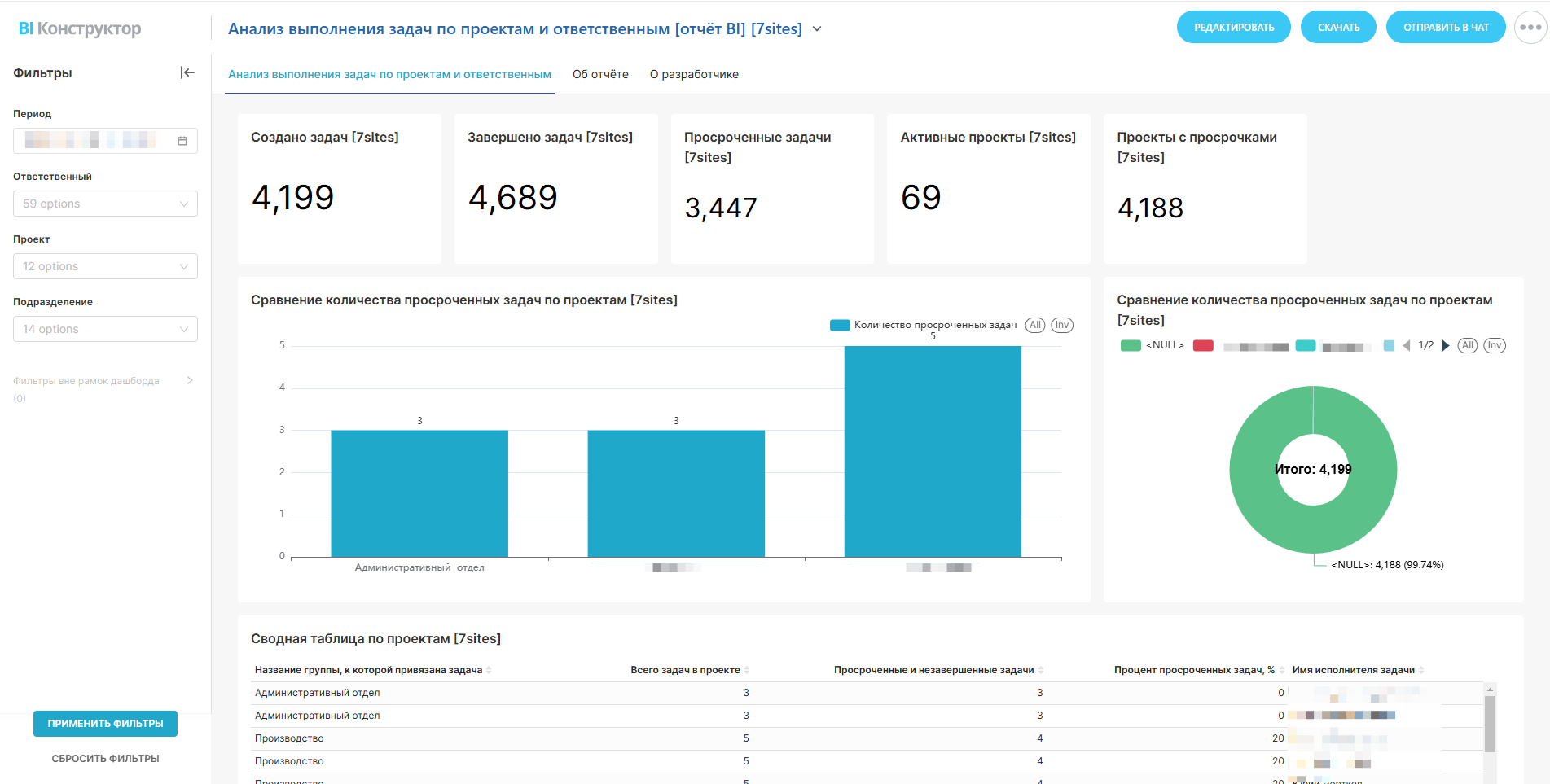Click the summary table vertical scrollbar

[1490, 725]
